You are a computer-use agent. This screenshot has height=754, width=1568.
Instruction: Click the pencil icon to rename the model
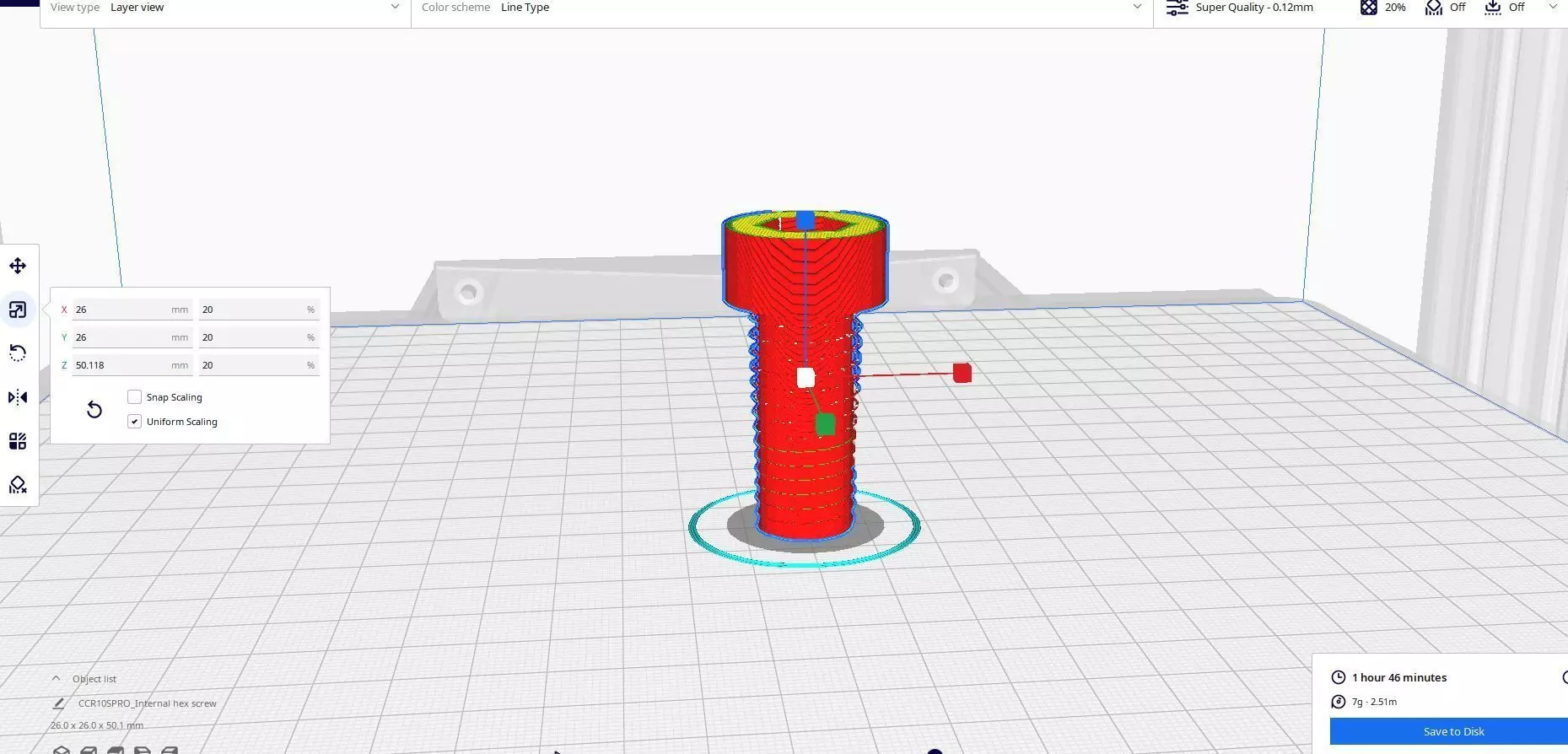59,703
